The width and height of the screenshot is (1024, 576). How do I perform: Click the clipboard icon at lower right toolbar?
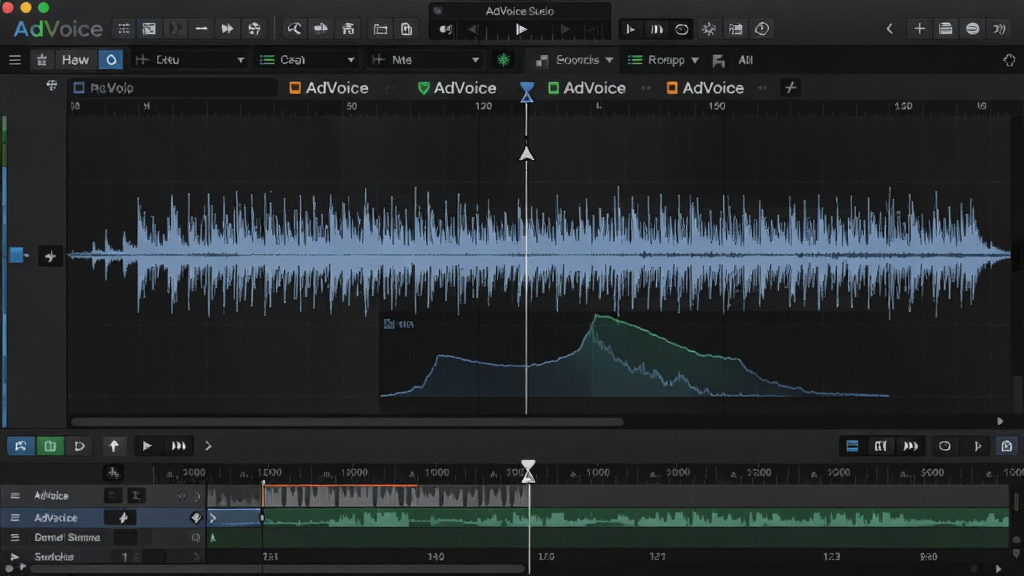coord(1006,446)
